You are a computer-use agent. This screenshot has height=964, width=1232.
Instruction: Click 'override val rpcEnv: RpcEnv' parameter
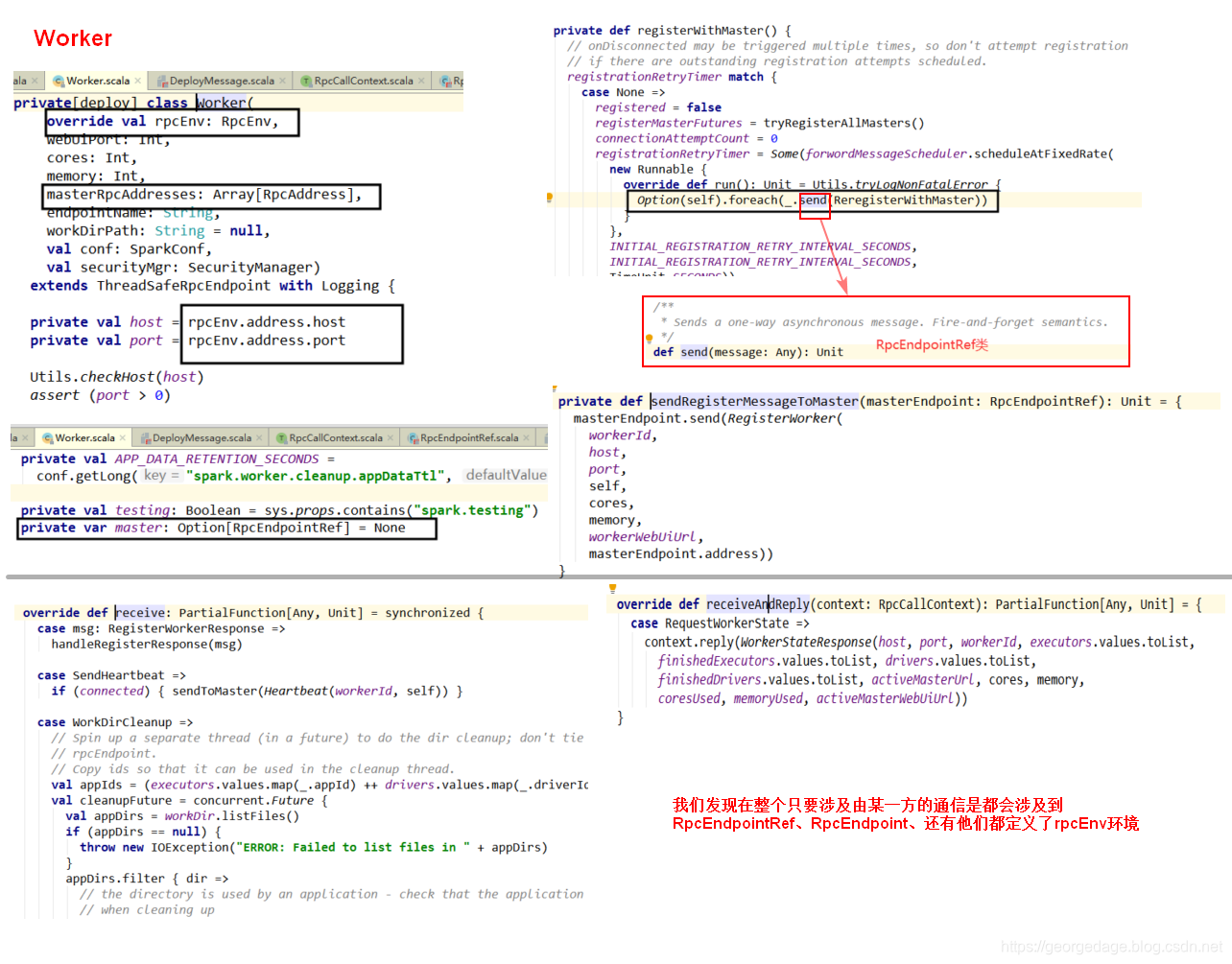(x=162, y=121)
